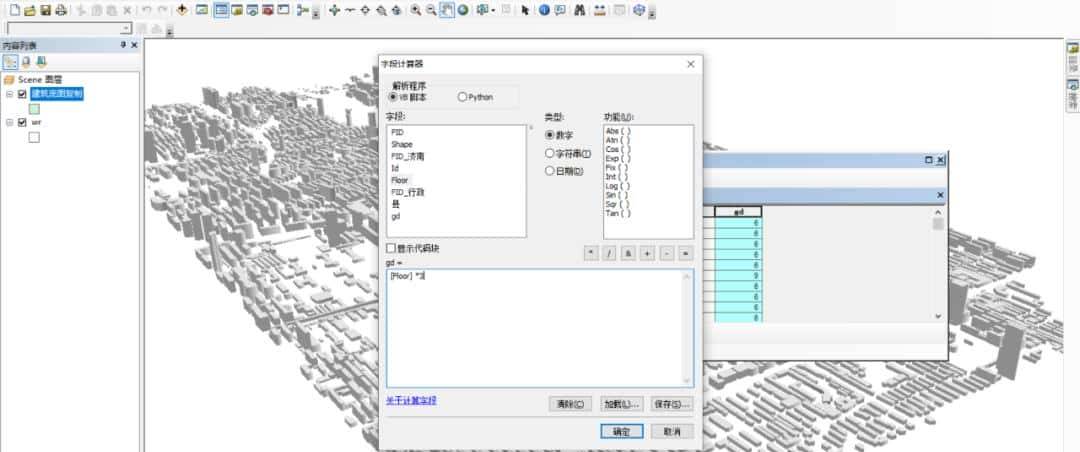Click the equals operator button

tap(685, 254)
